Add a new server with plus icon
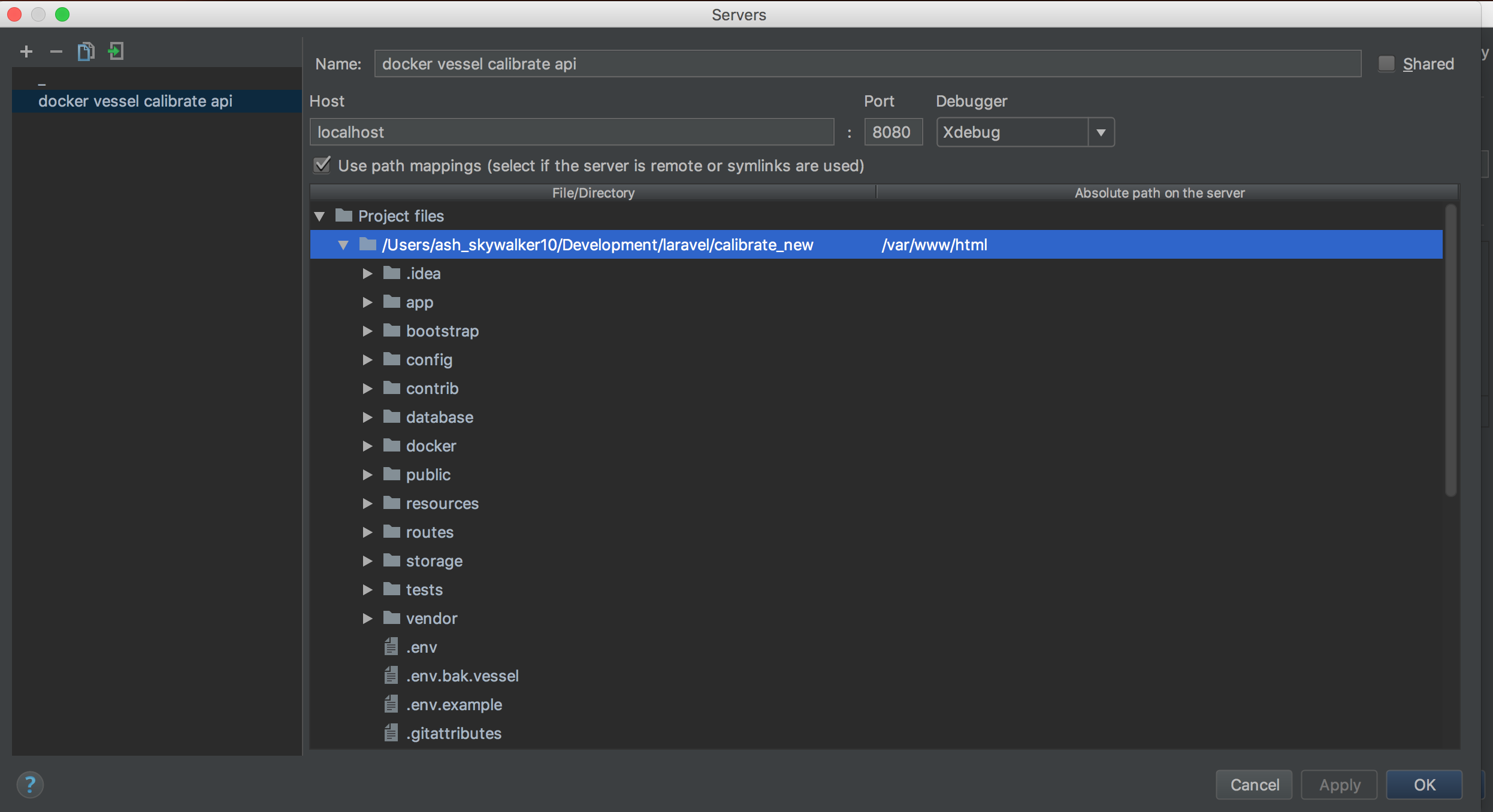Screen dimensions: 1493x812 pos(26,51)
